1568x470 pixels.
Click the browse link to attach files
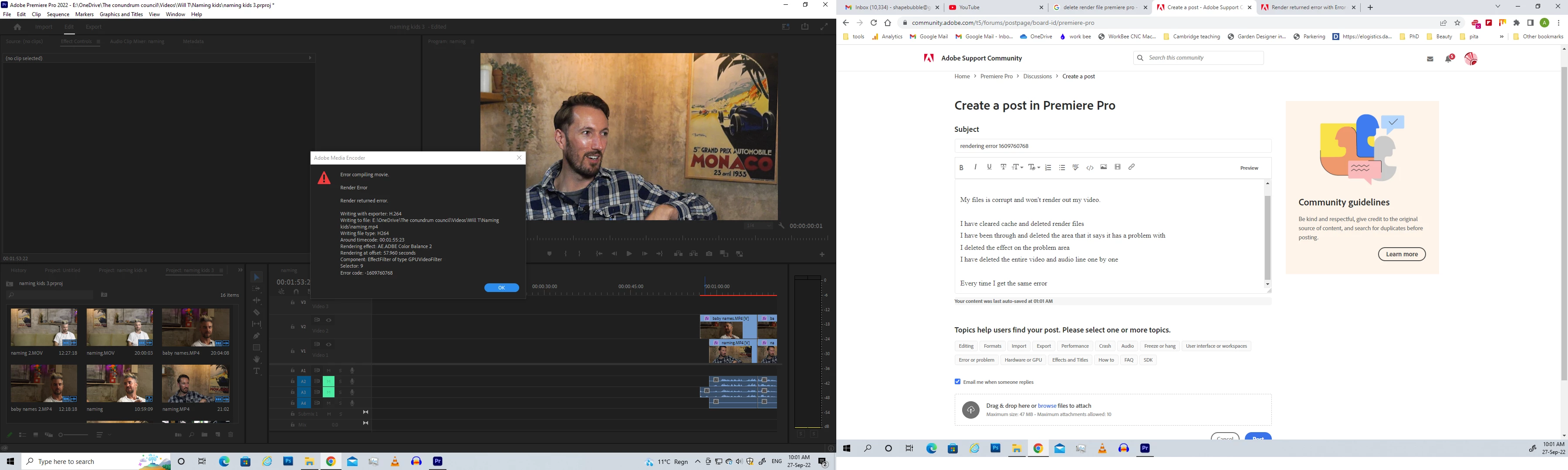click(x=1047, y=406)
